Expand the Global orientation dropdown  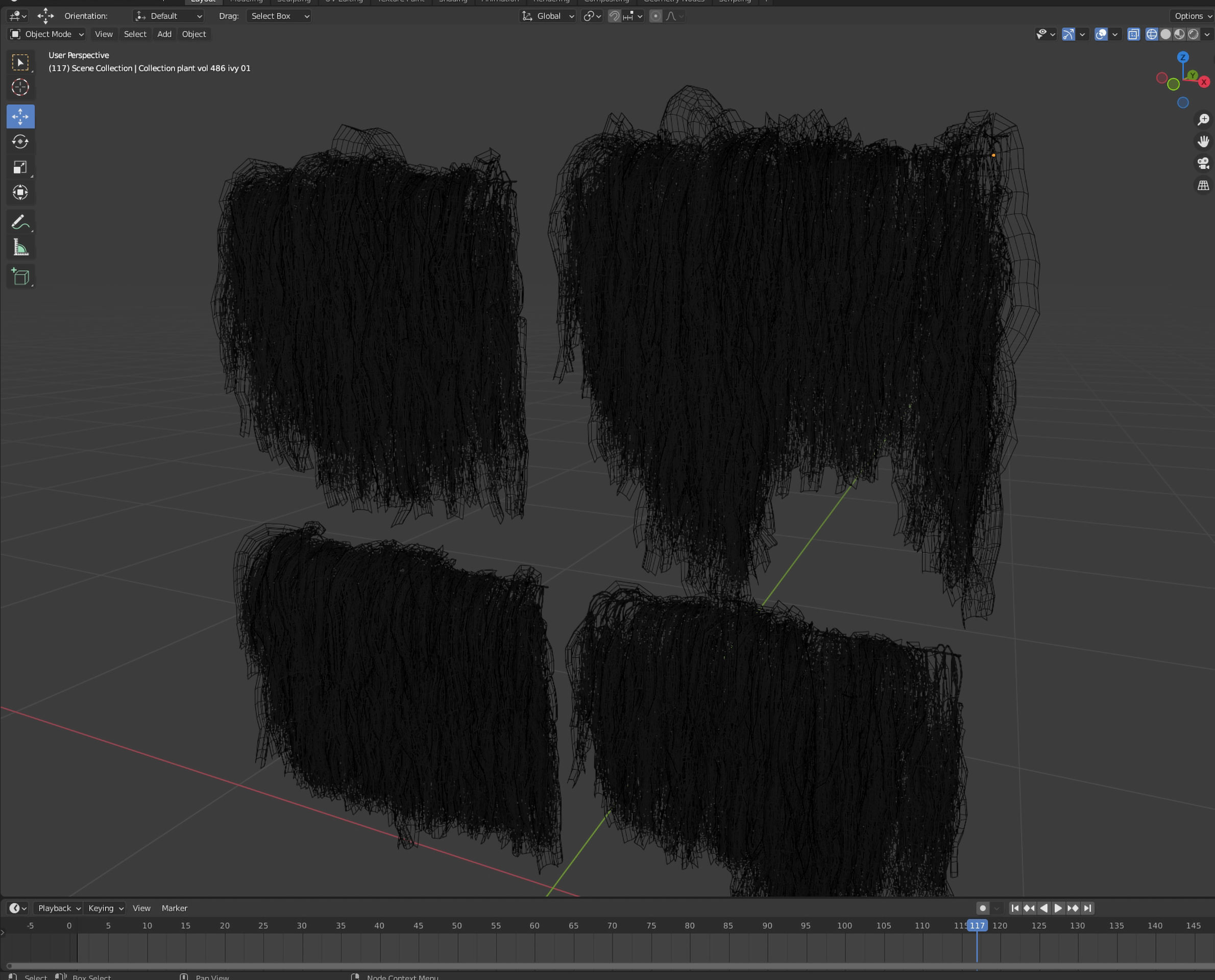(x=548, y=16)
